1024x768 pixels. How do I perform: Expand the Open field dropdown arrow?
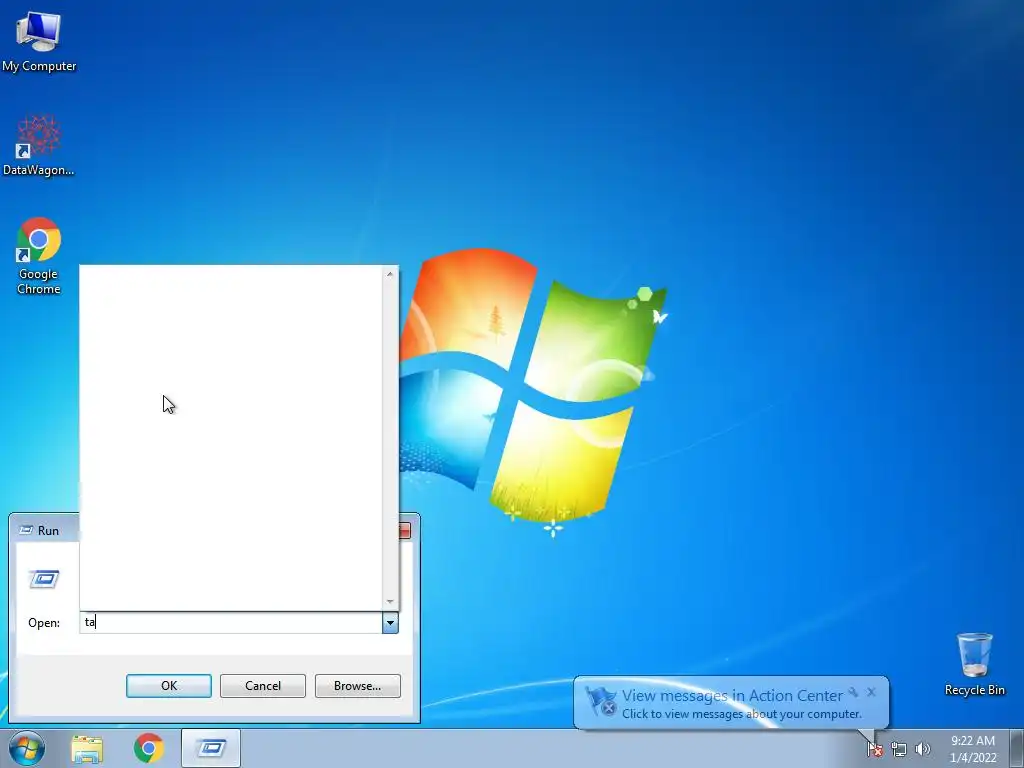[390, 623]
